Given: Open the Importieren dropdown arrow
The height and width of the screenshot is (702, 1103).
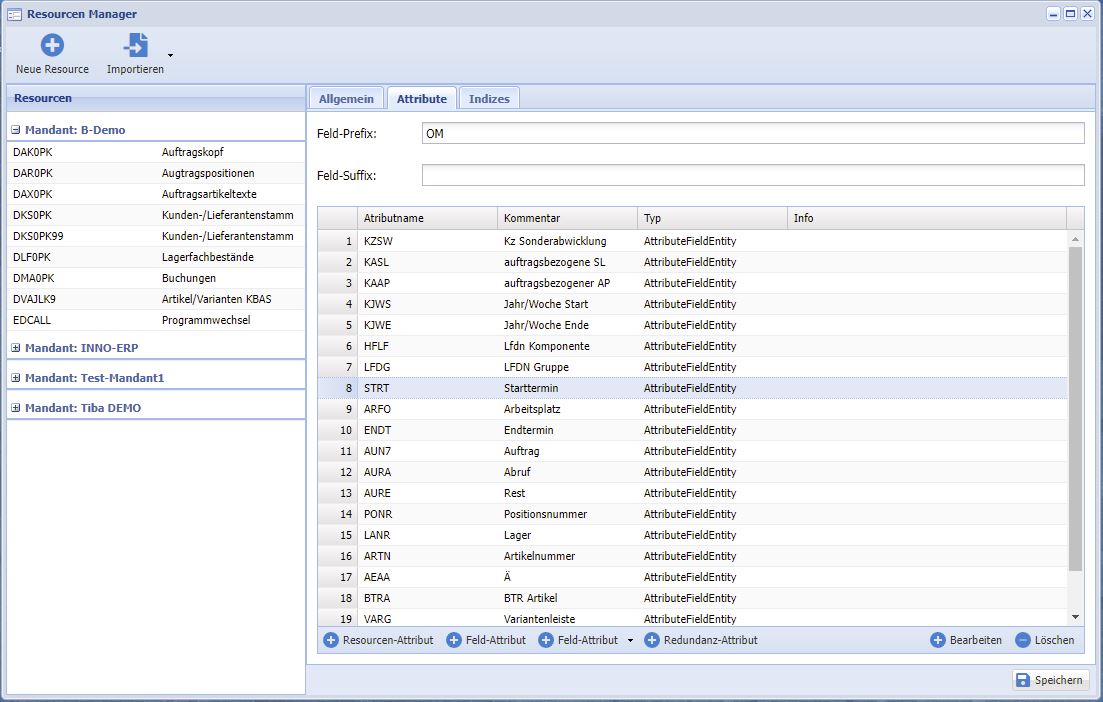Looking at the screenshot, I should pos(170,55).
